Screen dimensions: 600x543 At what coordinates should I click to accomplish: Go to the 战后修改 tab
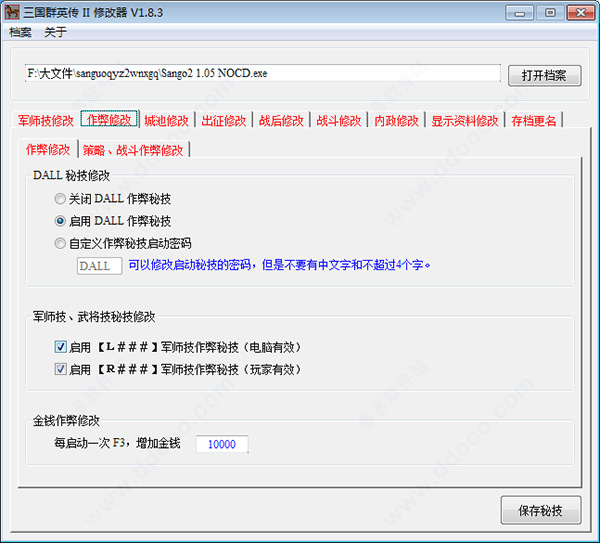(281, 121)
